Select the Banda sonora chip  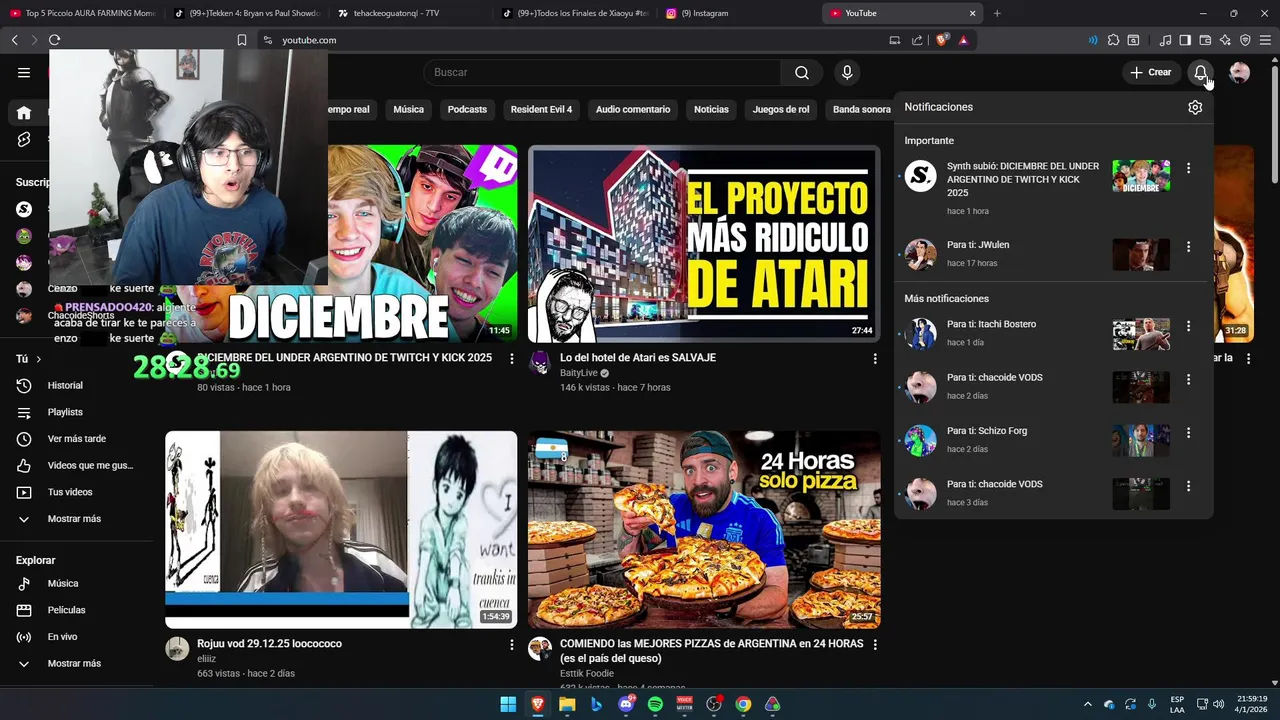[861, 109]
